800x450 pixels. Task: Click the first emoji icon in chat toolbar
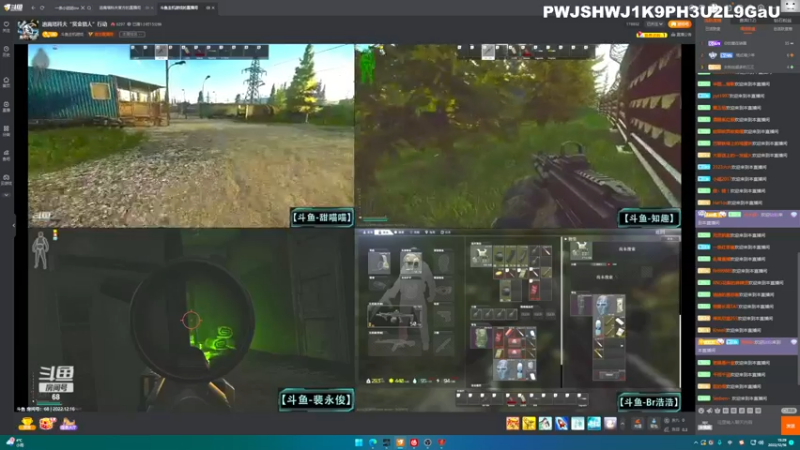point(702,411)
